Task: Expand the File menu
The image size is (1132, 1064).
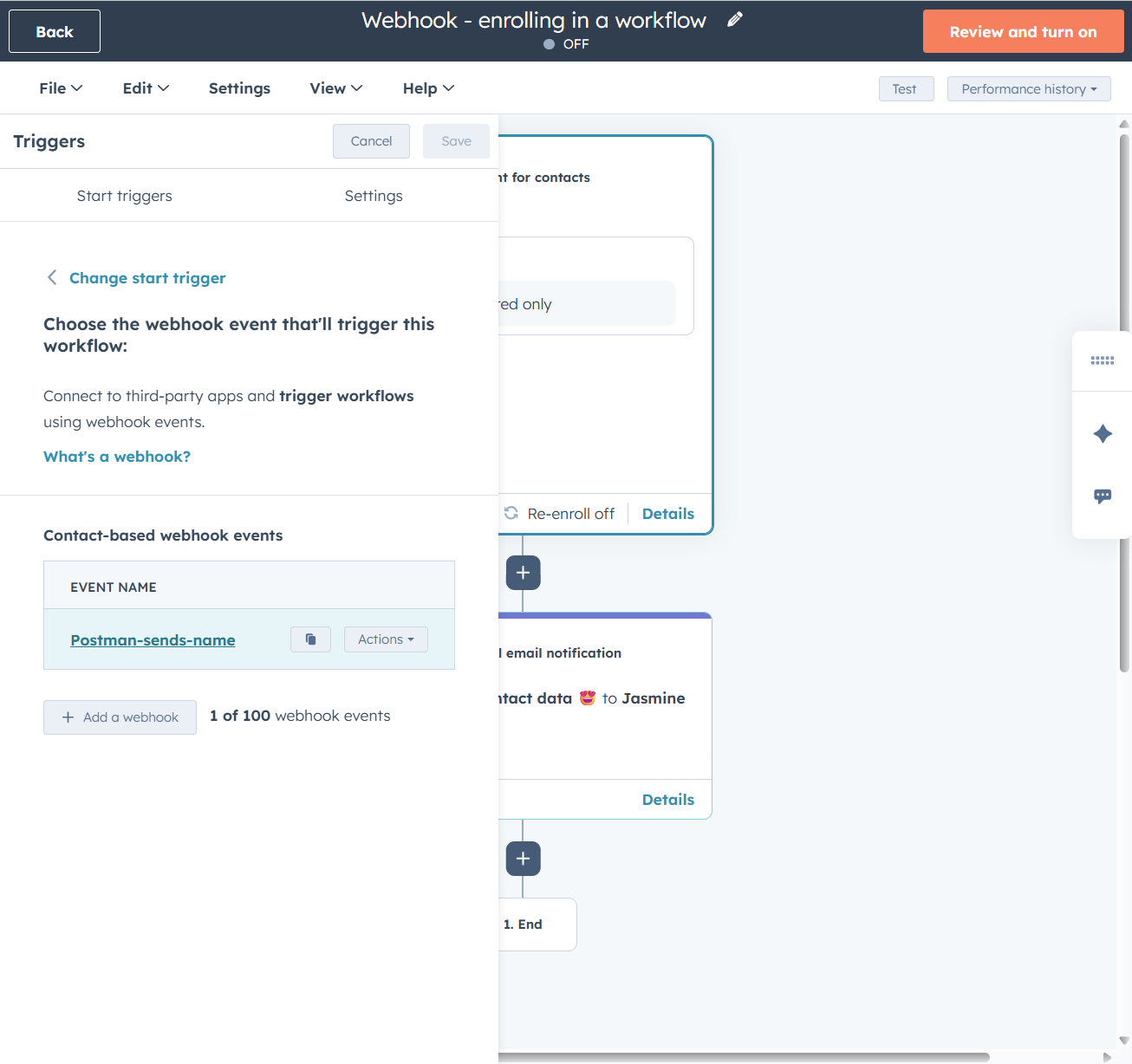Action: [60, 88]
